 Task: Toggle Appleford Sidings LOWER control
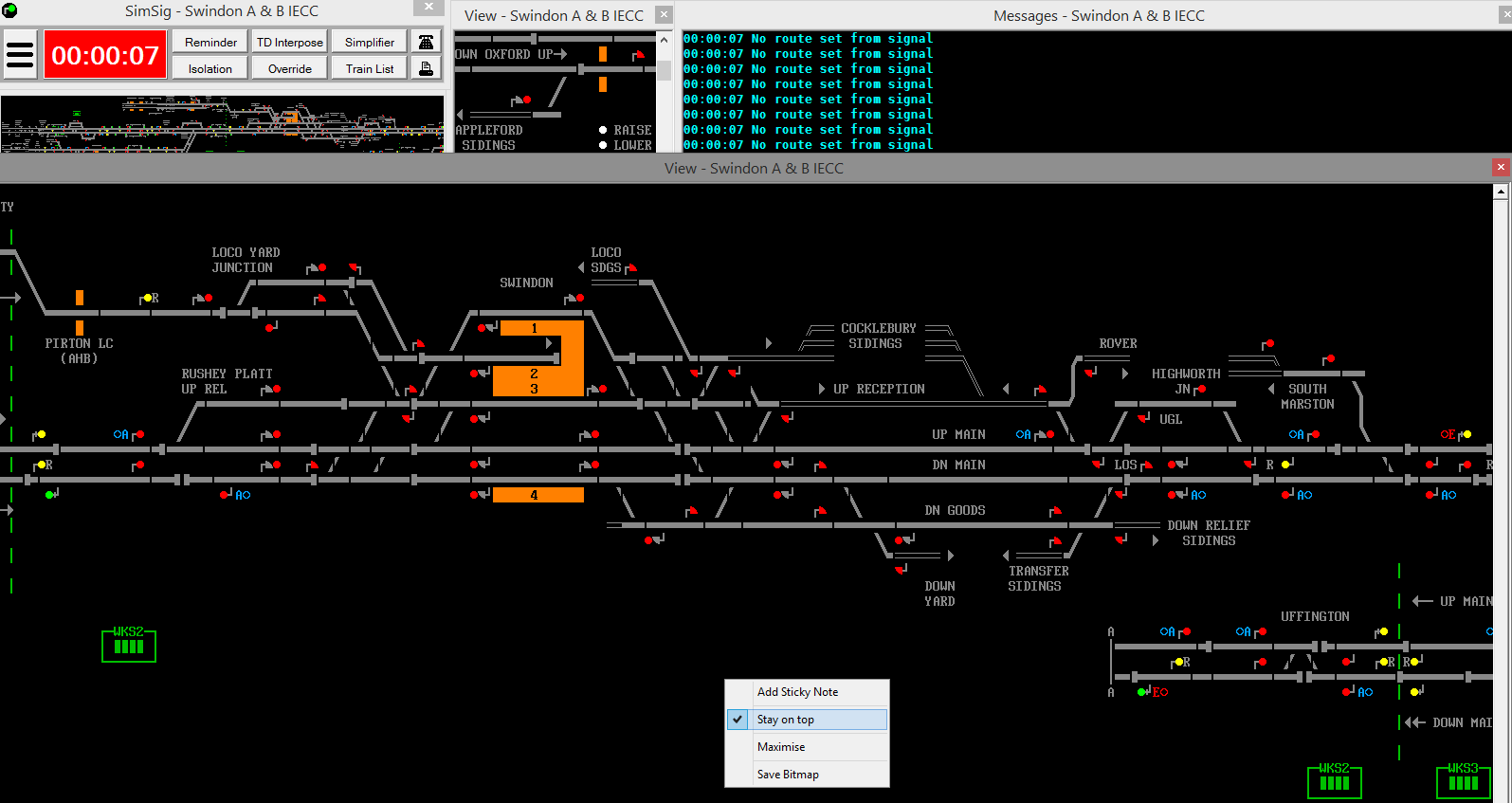click(603, 145)
